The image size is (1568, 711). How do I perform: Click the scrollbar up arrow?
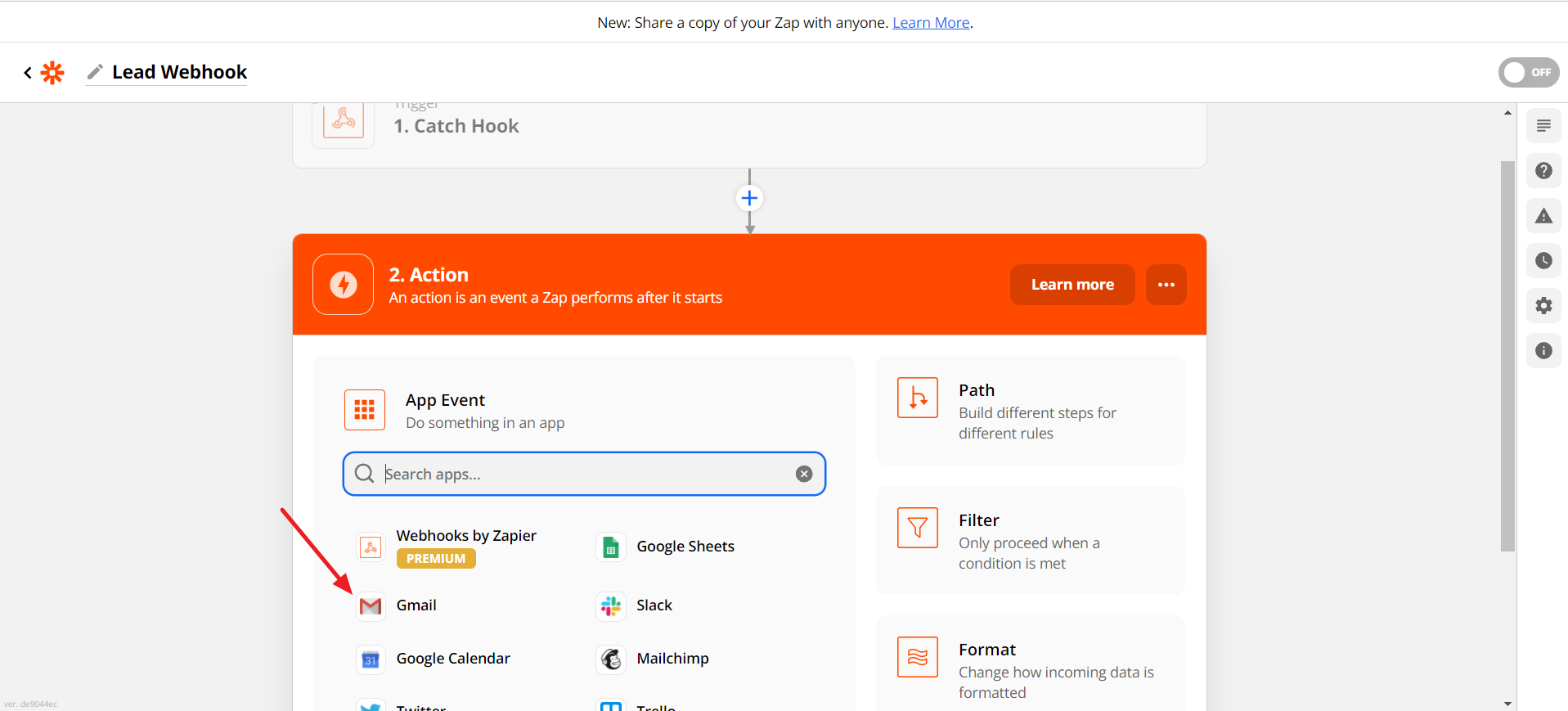[x=1507, y=112]
